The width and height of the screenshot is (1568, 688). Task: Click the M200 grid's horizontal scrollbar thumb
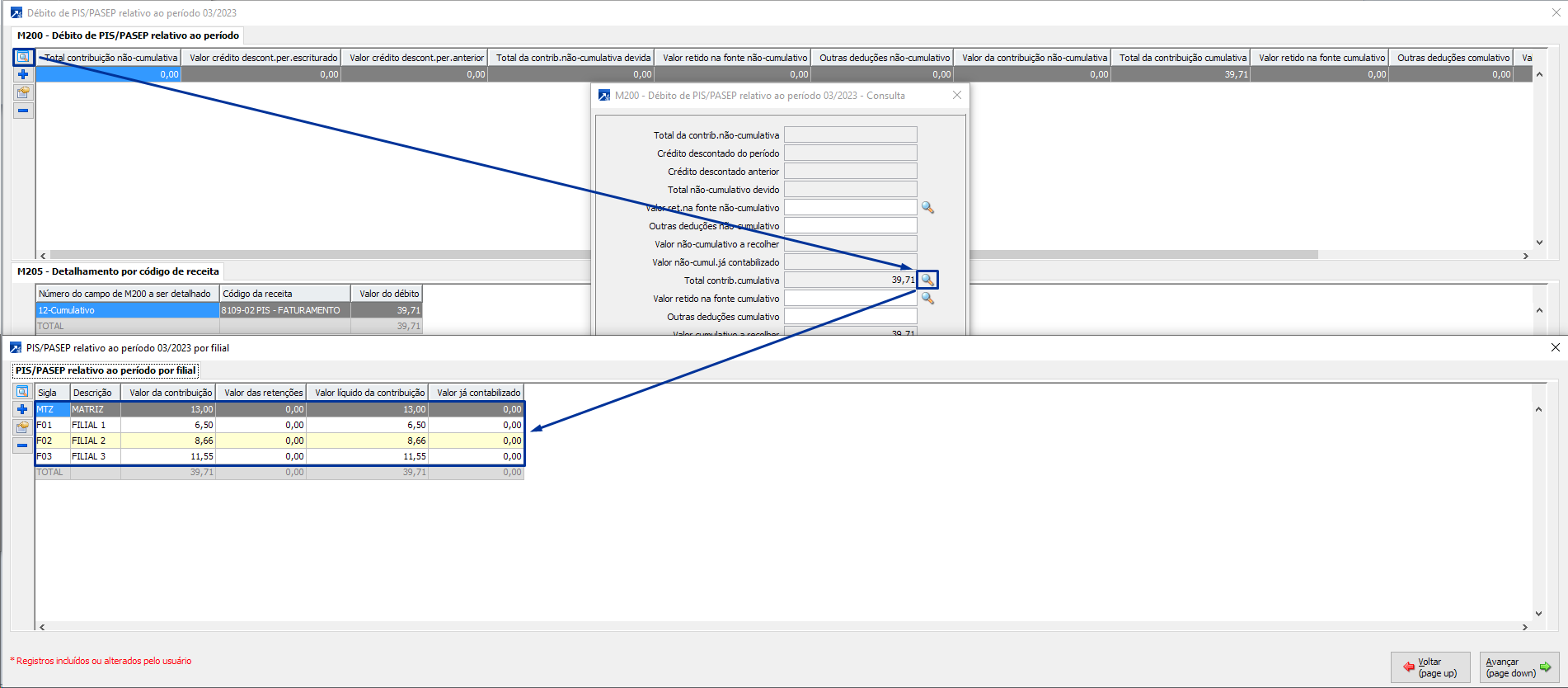683,255
